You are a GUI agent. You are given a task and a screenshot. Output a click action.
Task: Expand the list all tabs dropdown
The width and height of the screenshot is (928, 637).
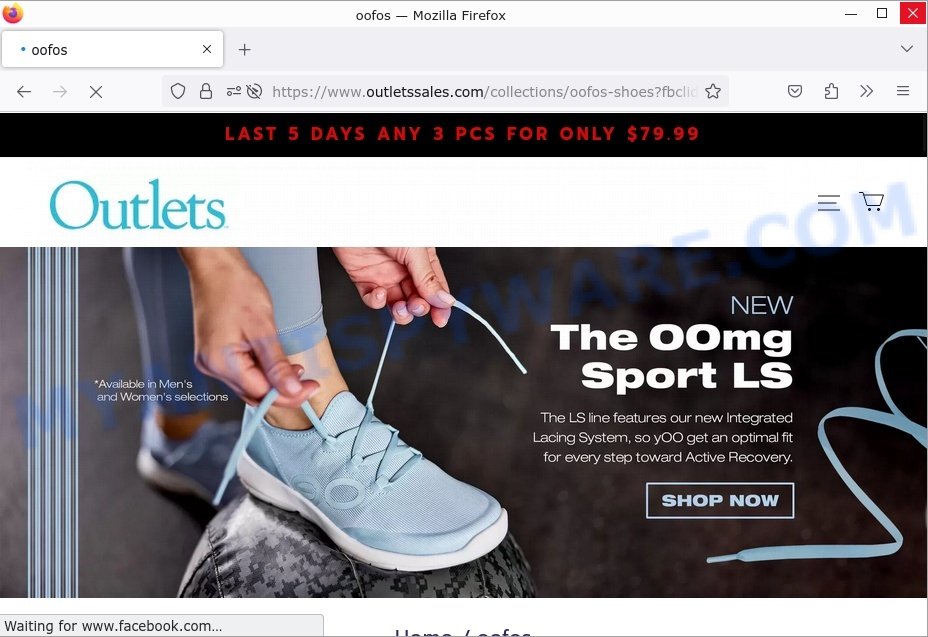click(x=907, y=49)
